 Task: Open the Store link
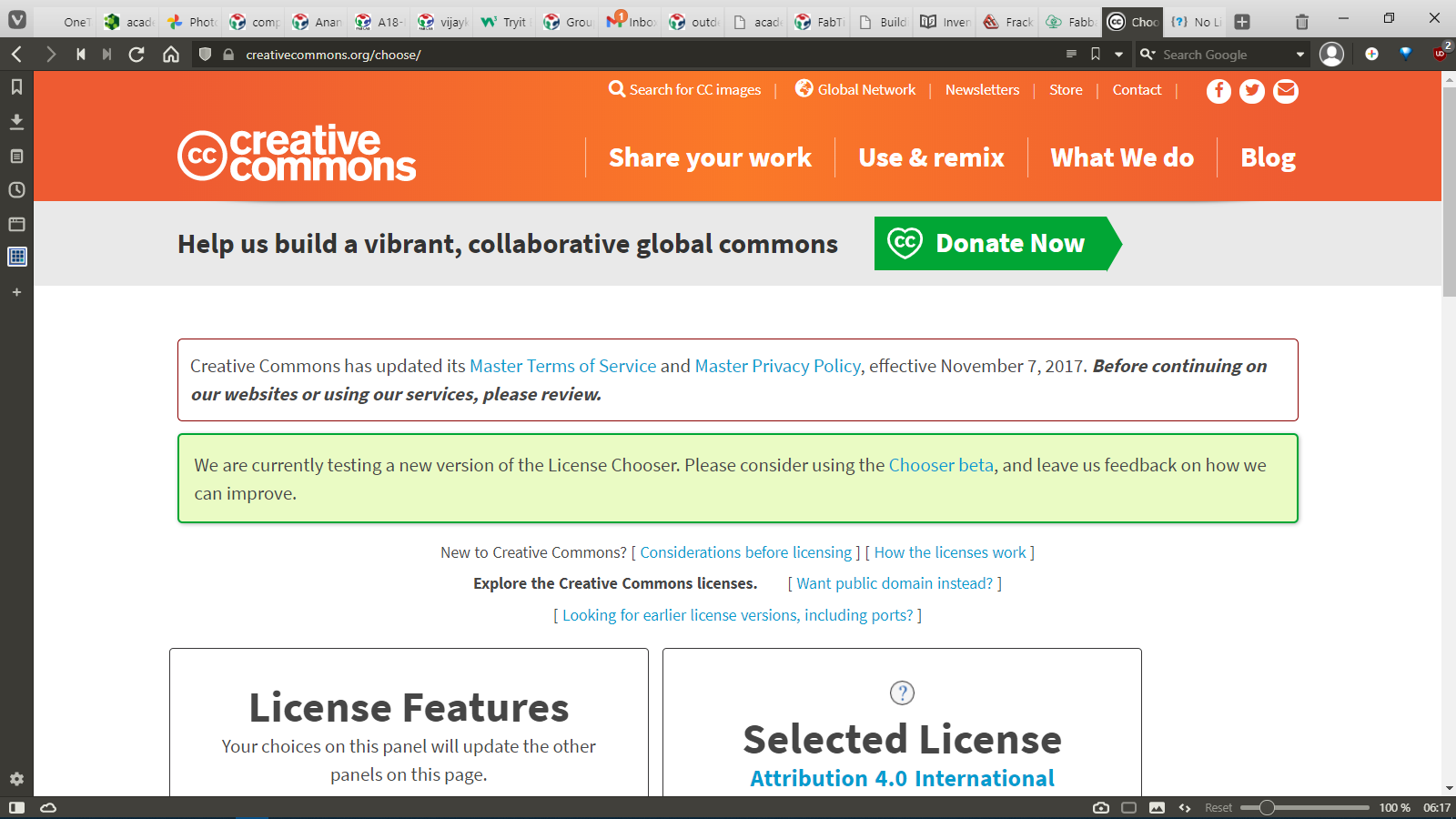click(x=1066, y=89)
